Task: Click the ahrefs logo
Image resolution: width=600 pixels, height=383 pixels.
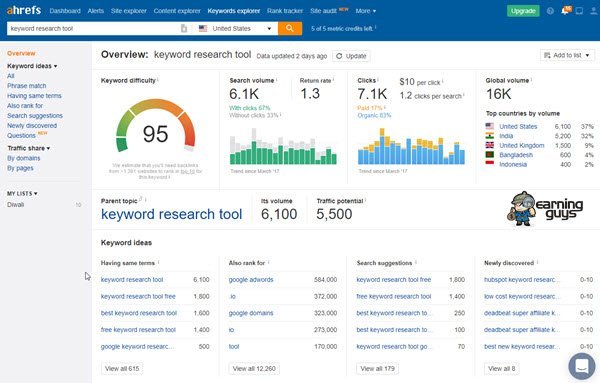Action: coord(24,10)
